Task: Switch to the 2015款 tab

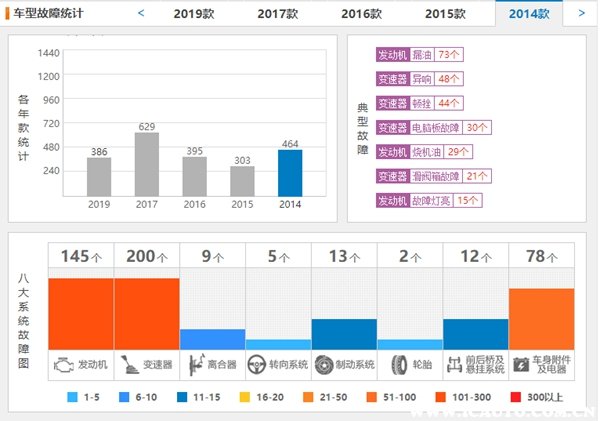Action: pos(444,14)
